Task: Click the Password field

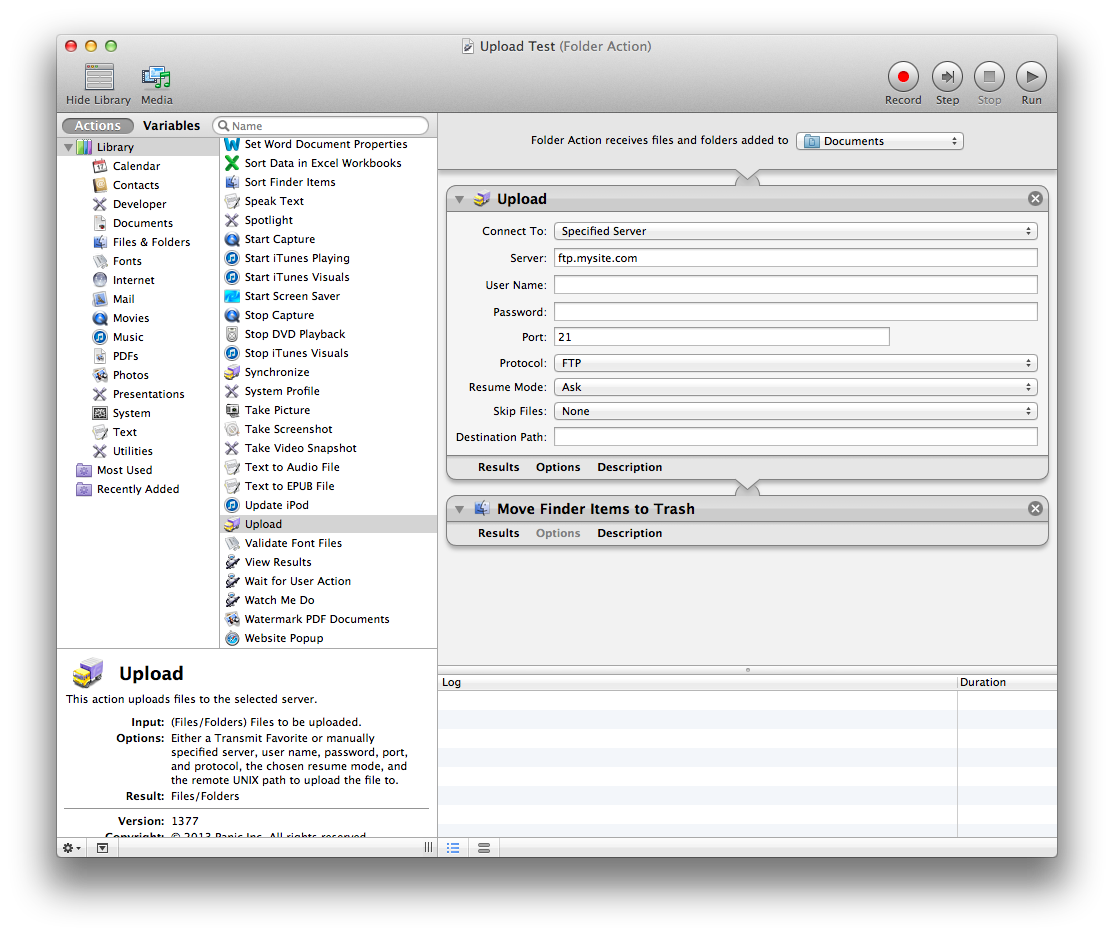Action: click(796, 312)
